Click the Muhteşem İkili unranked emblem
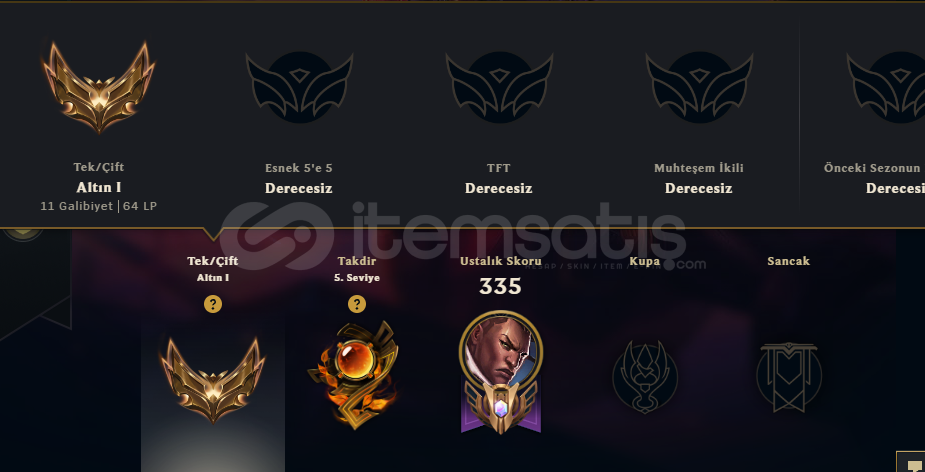Image resolution: width=925 pixels, height=472 pixels. coord(699,87)
